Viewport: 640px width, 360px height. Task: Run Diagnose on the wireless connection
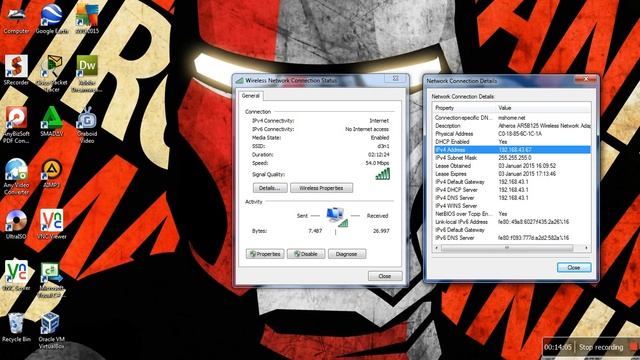click(347, 254)
